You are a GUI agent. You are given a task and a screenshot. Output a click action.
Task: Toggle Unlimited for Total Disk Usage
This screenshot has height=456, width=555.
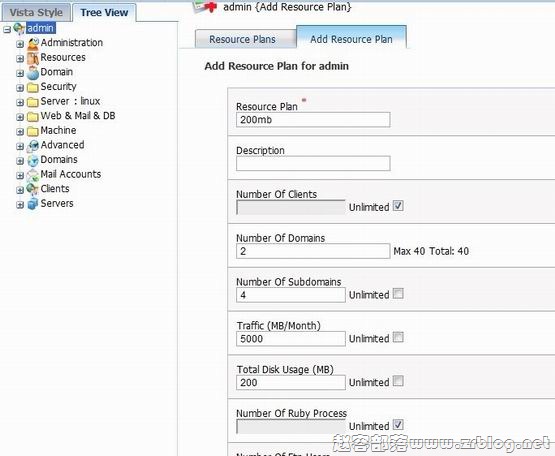click(x=398, y=381)
